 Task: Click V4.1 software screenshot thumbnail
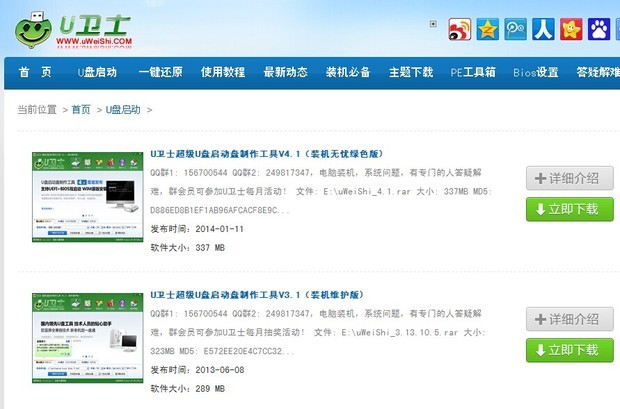(x=87, y=197)
